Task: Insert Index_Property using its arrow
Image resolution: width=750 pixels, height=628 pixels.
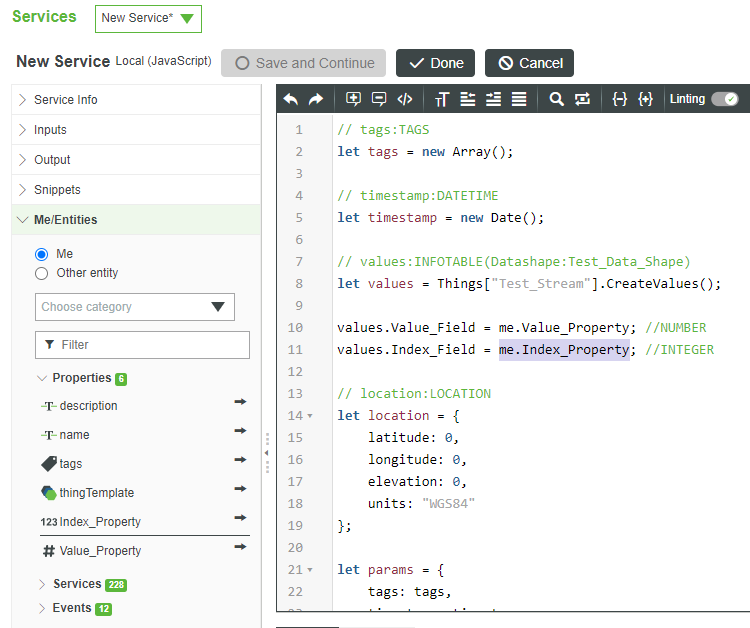Action: point(240,518)
